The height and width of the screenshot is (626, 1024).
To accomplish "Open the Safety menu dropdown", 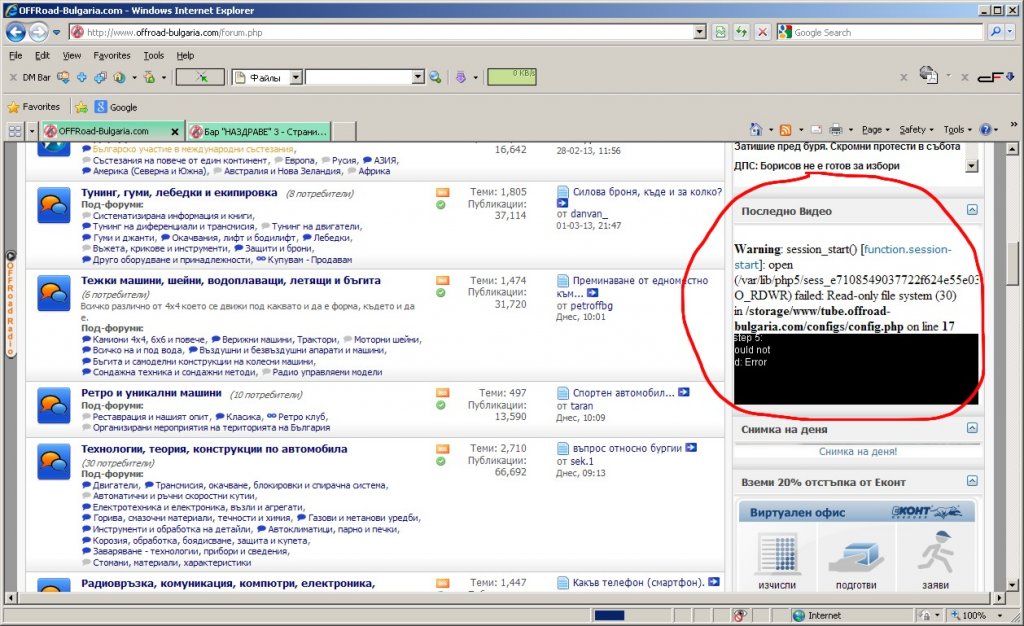I will [x=916, y=129].
